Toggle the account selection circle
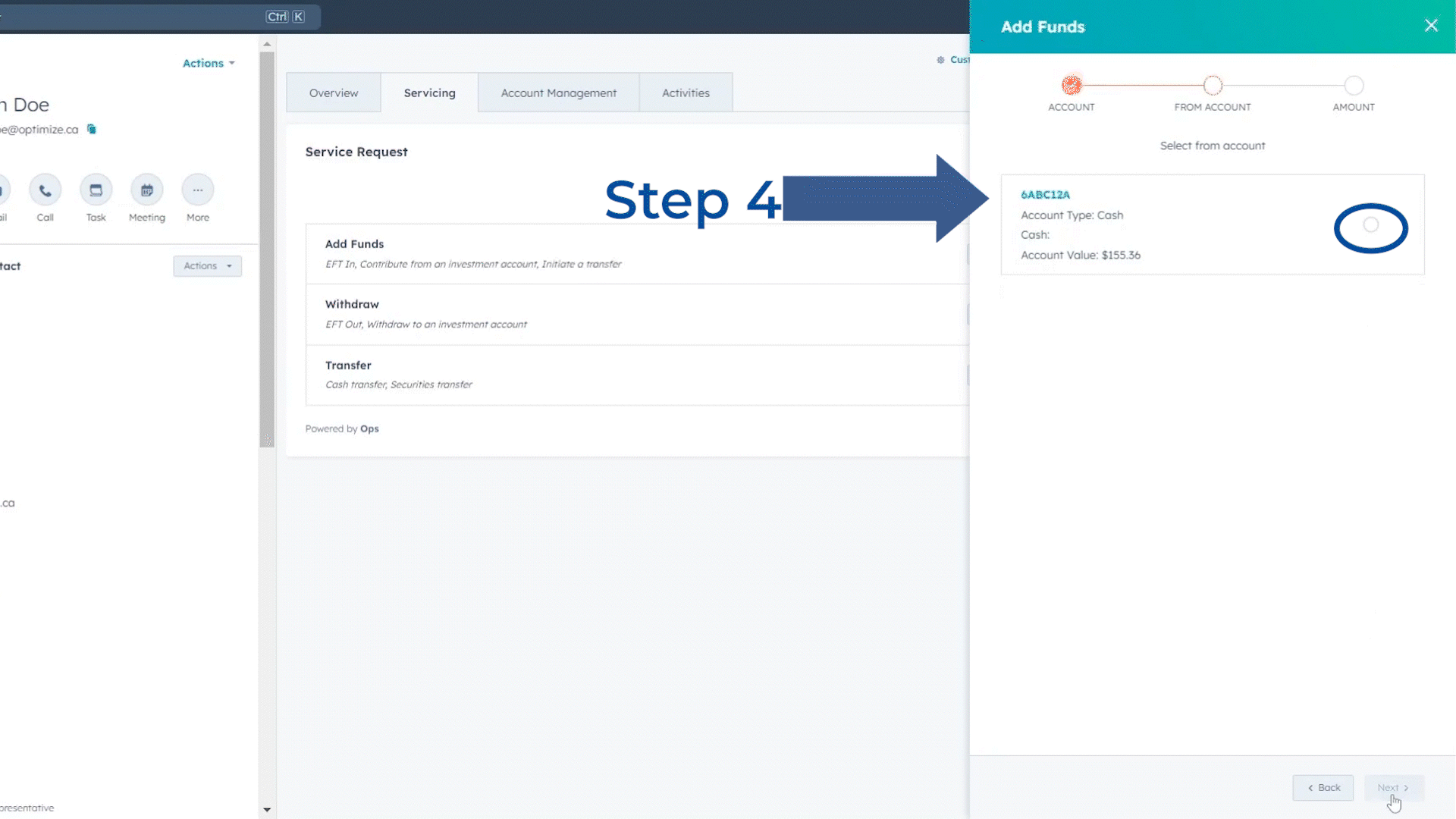 (x=1371, y=224)
